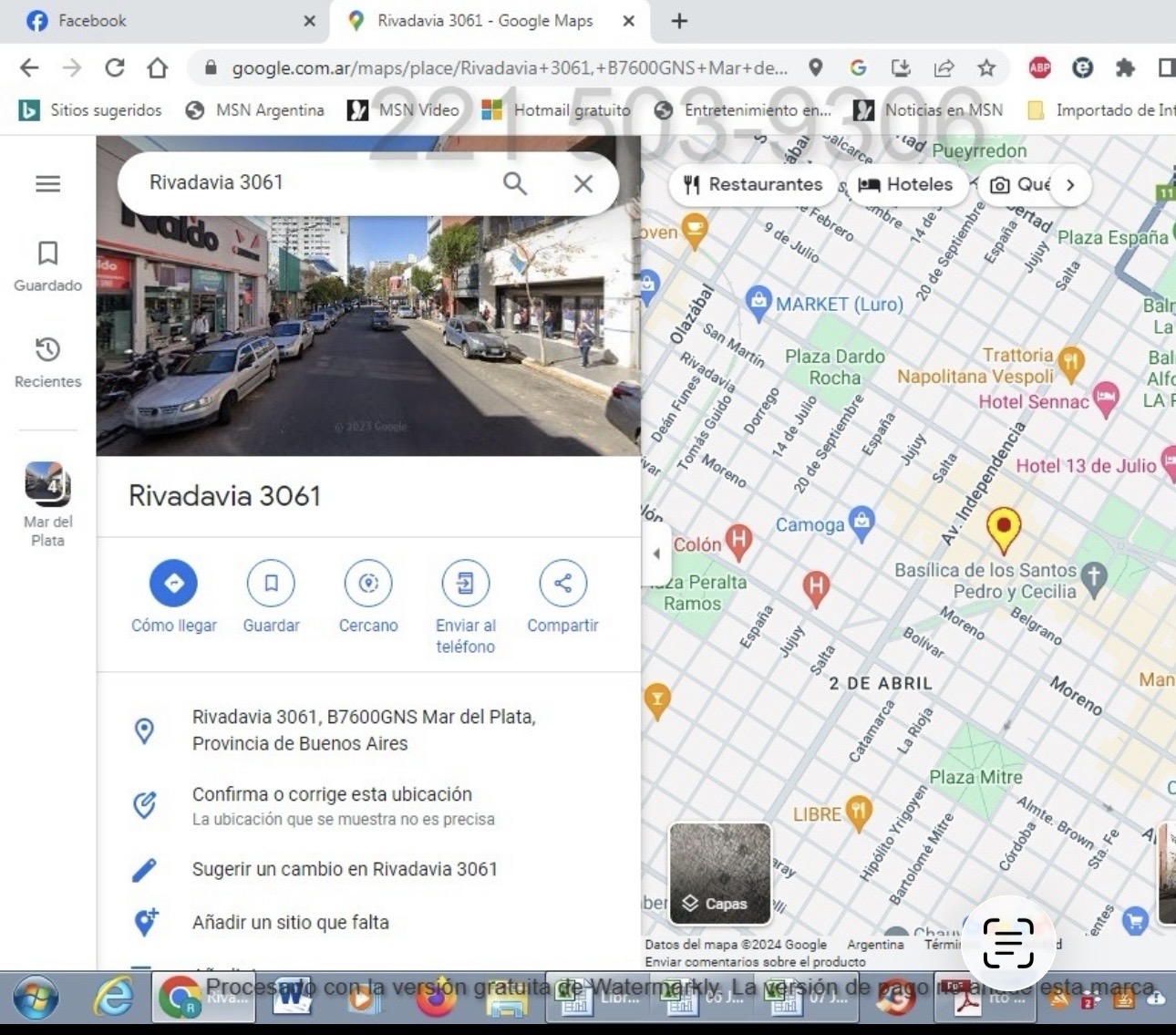
Task: Open Noticias en MSN bookmark
Action: pyautogui.click(x=928, y=110)
